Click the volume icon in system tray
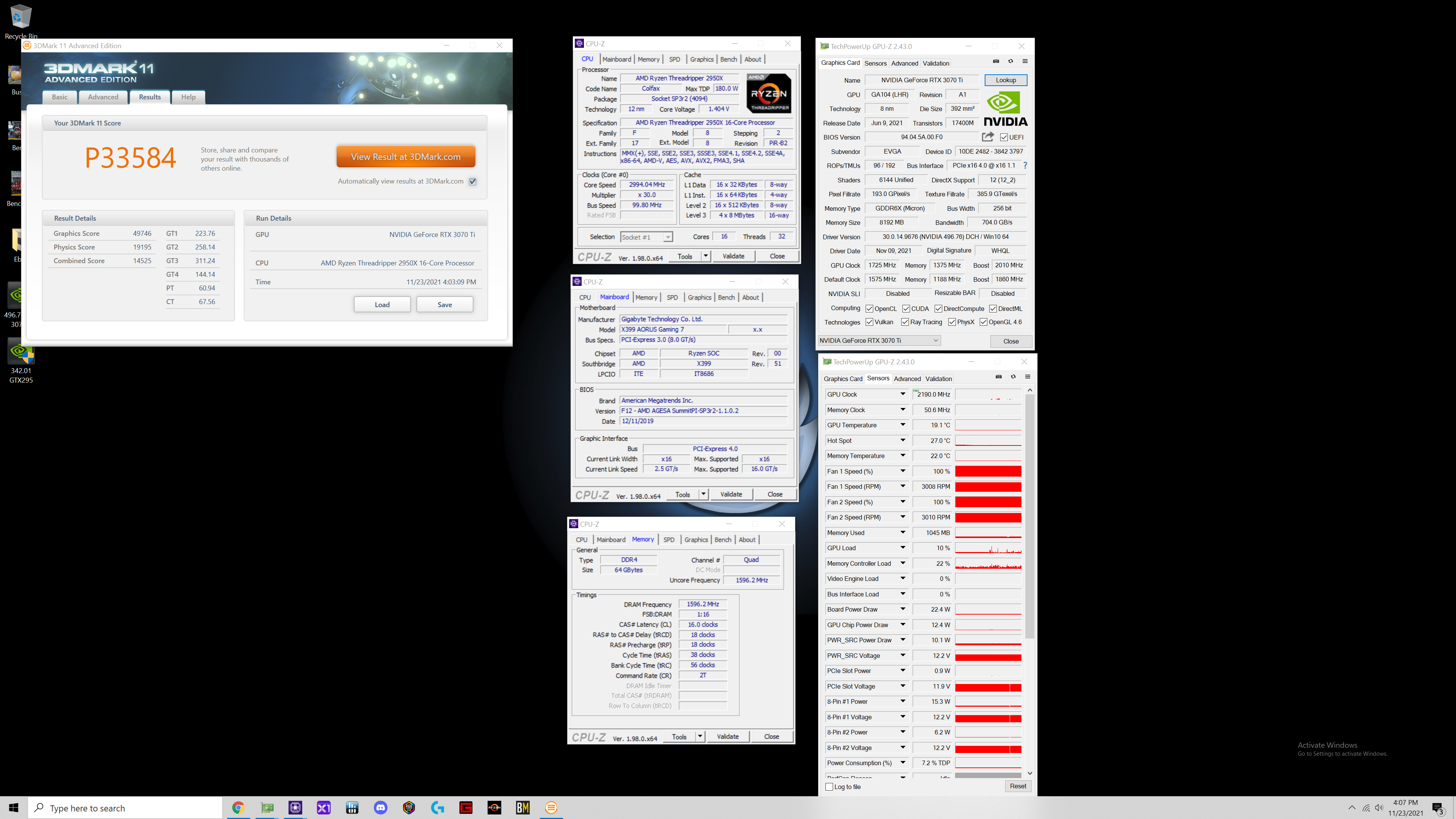 (x=1379, y=808)
